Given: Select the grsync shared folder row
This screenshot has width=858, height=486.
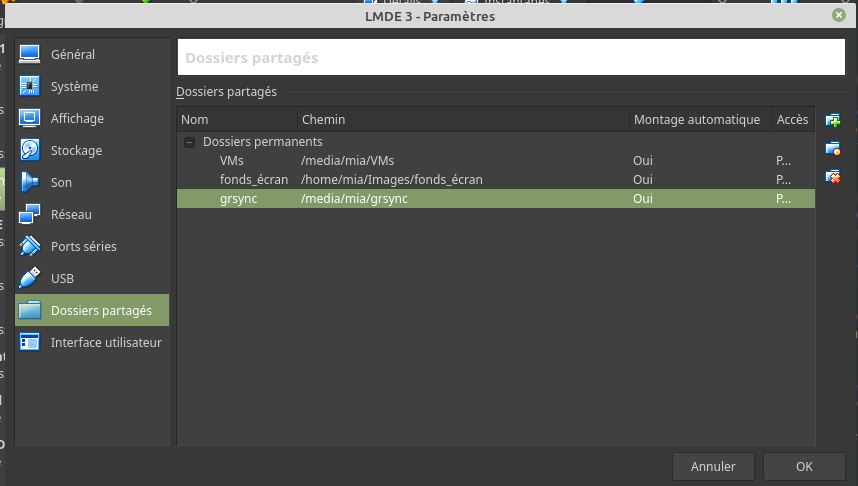Looking at the screenshot, I should (x=496, y=199).
